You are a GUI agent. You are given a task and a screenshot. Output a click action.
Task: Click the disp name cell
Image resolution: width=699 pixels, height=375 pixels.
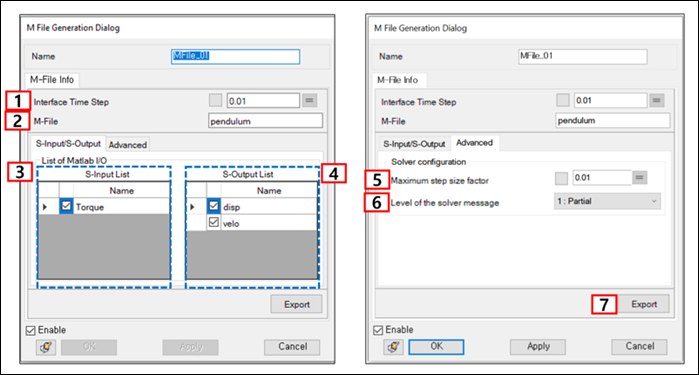pyautogui.click(x=269, y=207)
